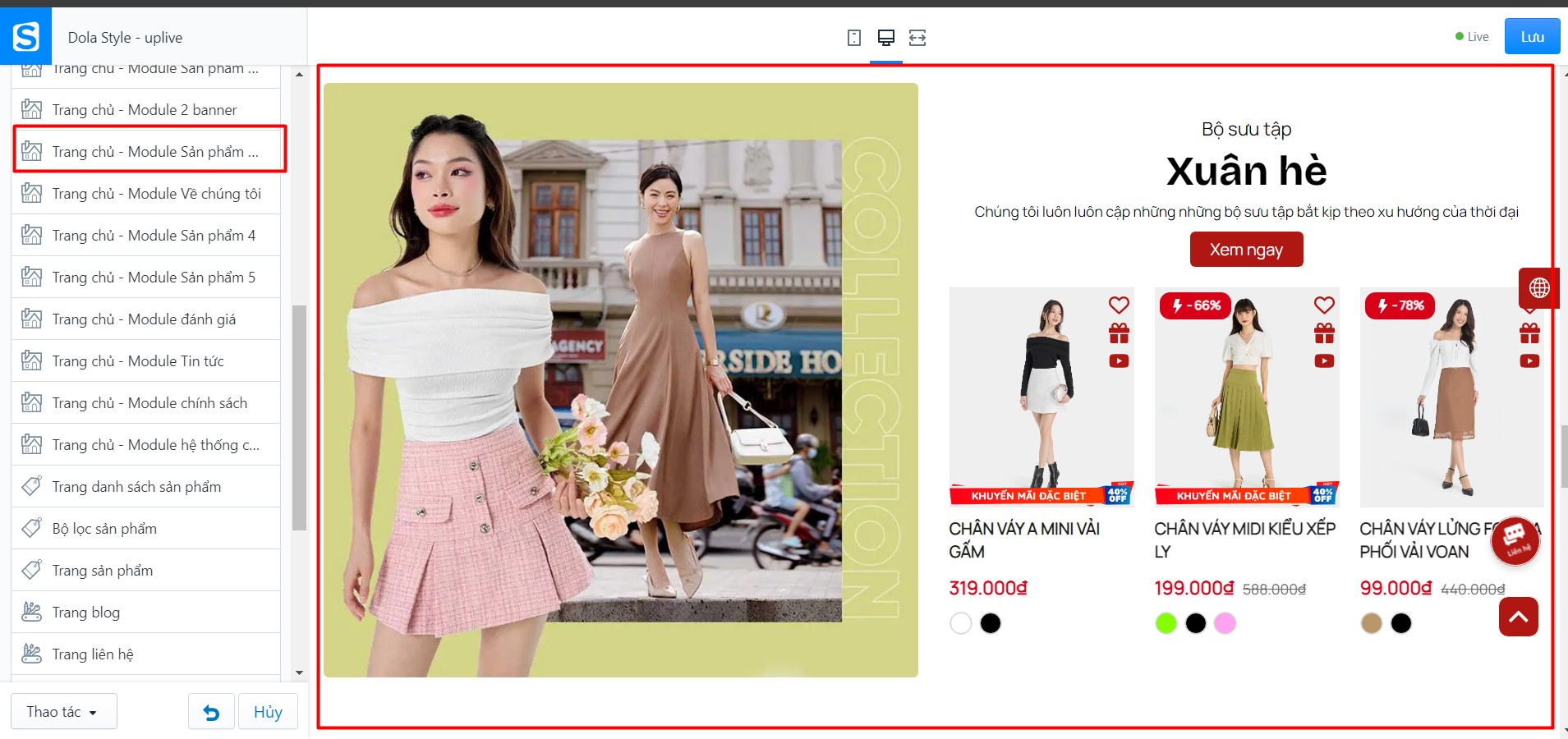Open CHÂN VÁY A MINI VẢI GẤM product link
Viewport: 1568px width, 739px height.
coord(1024,540)
